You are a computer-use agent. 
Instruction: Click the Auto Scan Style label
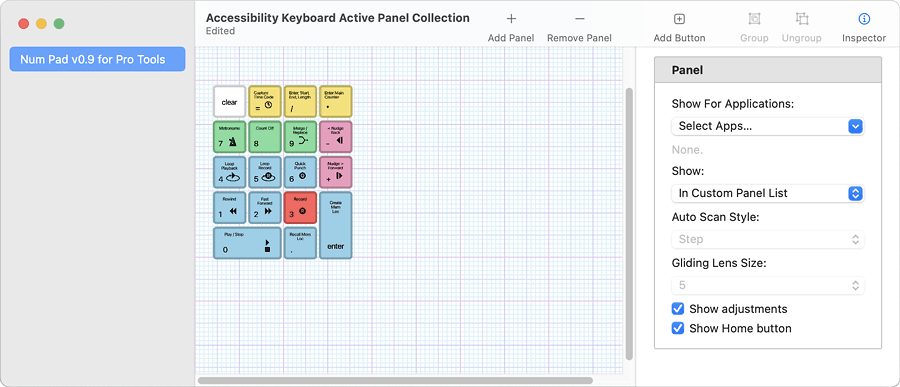click(x=716, y=217)
